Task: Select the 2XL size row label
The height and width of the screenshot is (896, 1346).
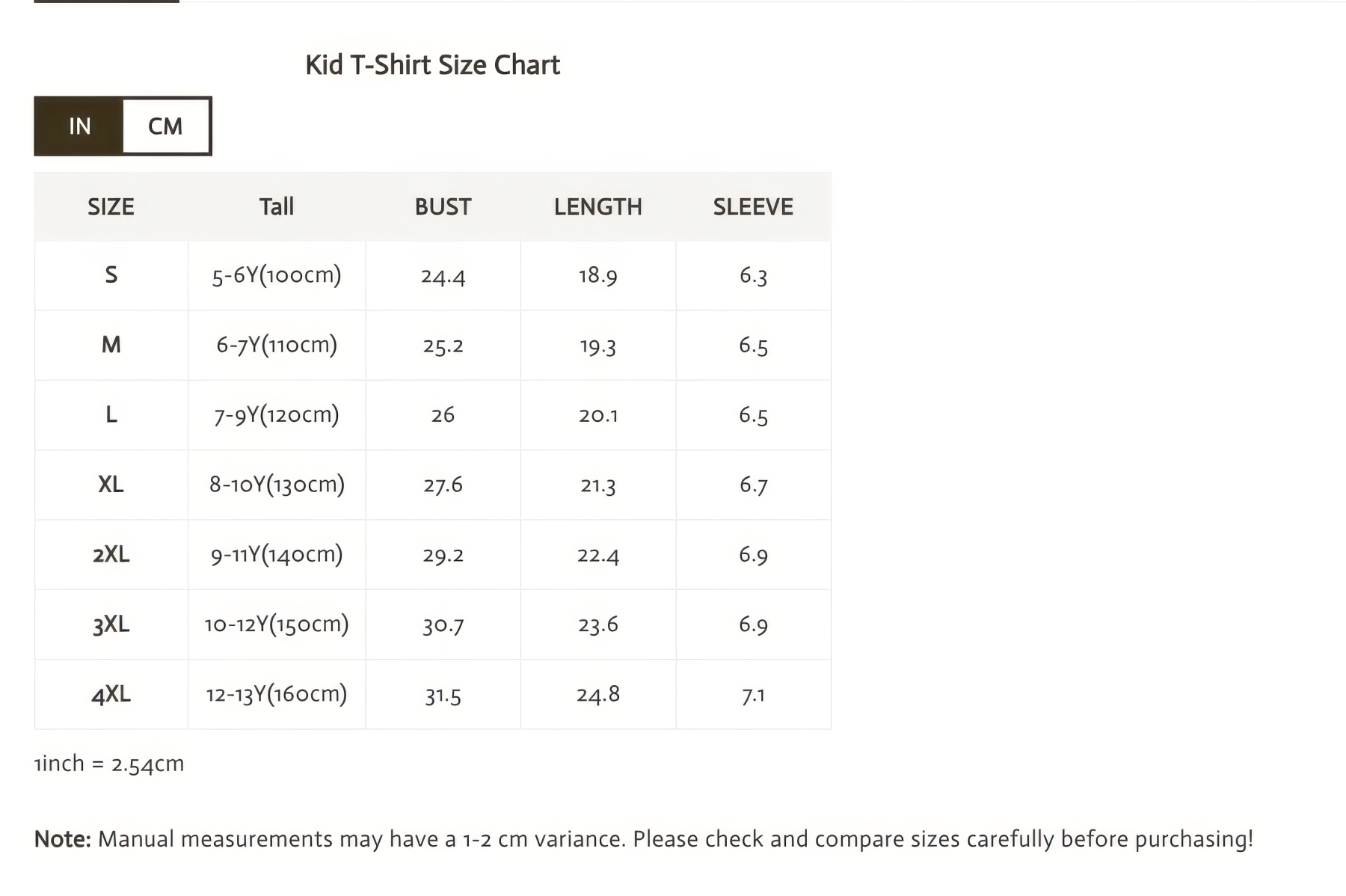Action: click(x=111, y=554)
